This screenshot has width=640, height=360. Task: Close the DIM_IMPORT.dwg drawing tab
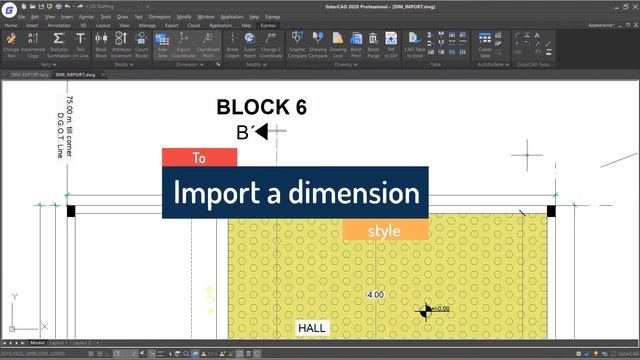[x=103, y=75]
